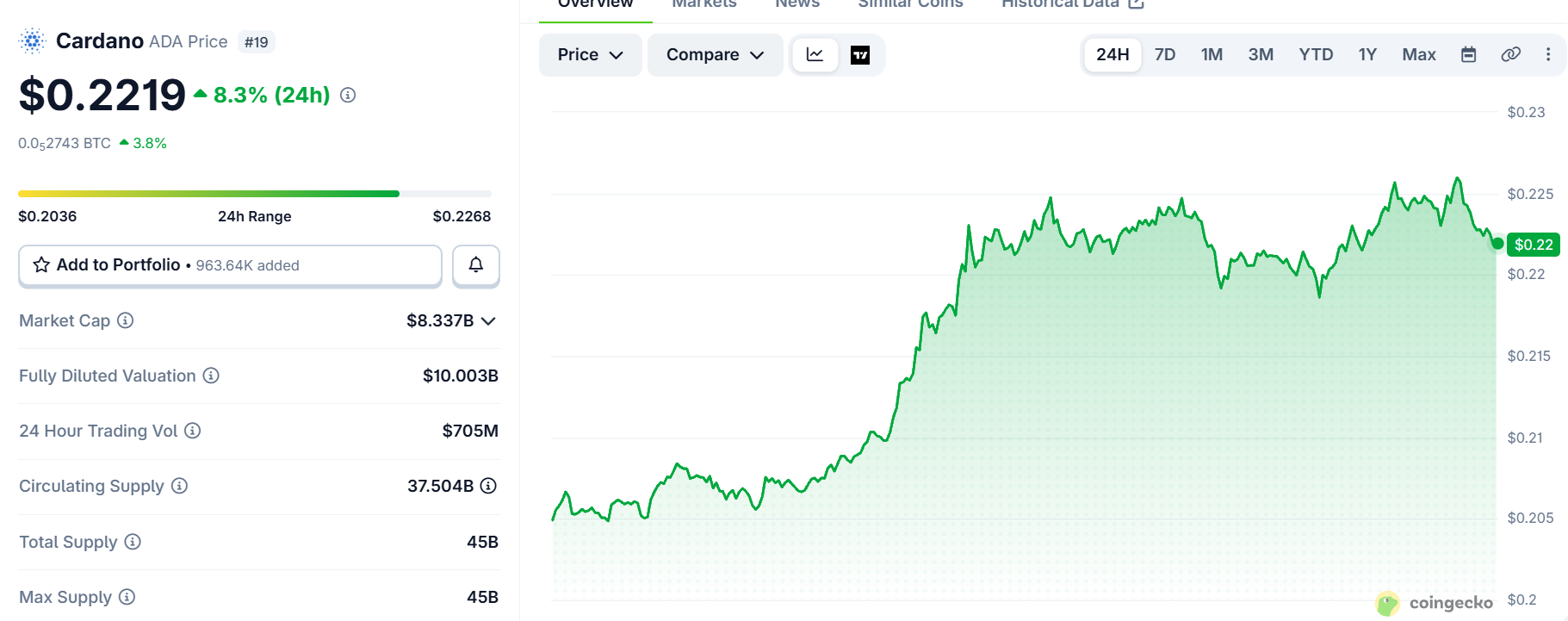
Task: Open the Circulating Supply label info icon
Action: (179, 486)
